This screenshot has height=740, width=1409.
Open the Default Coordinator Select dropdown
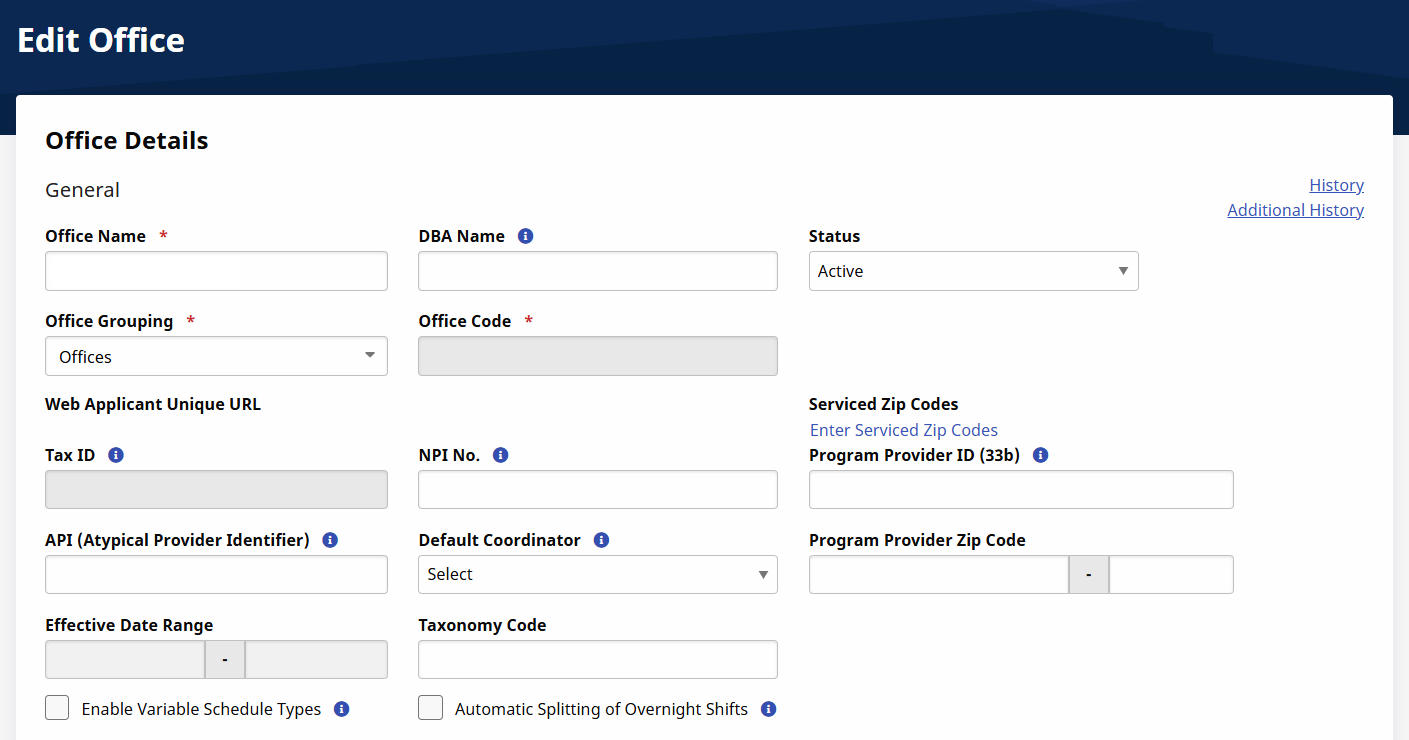[x=597, y=574]
